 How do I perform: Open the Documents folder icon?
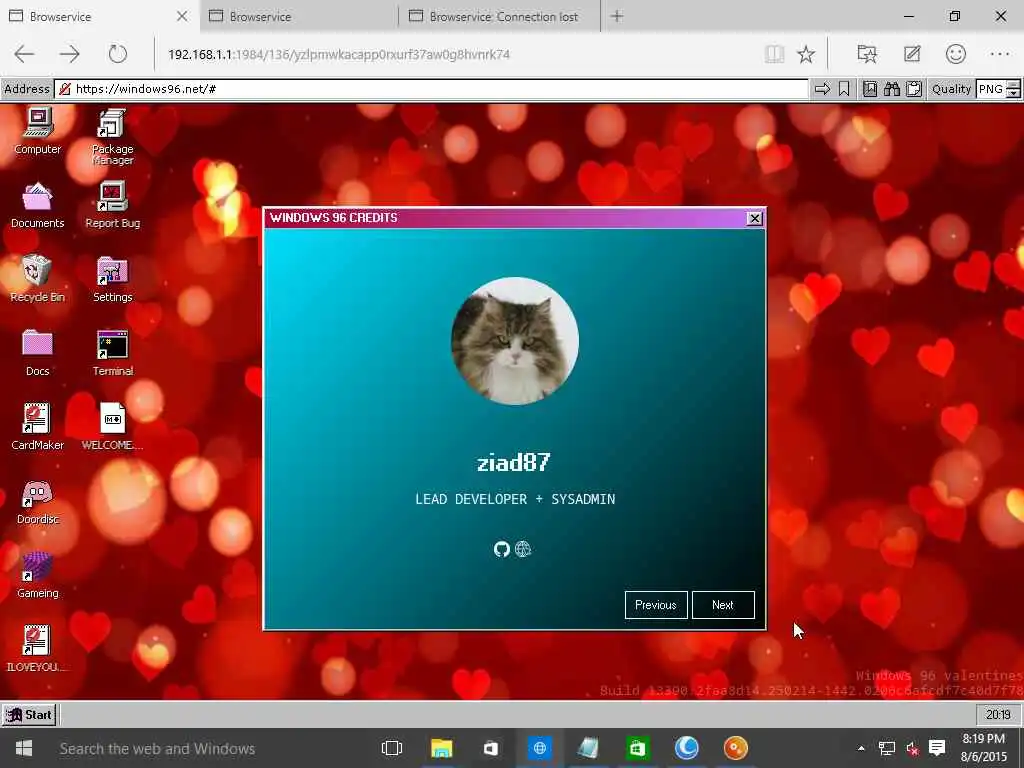37,205
